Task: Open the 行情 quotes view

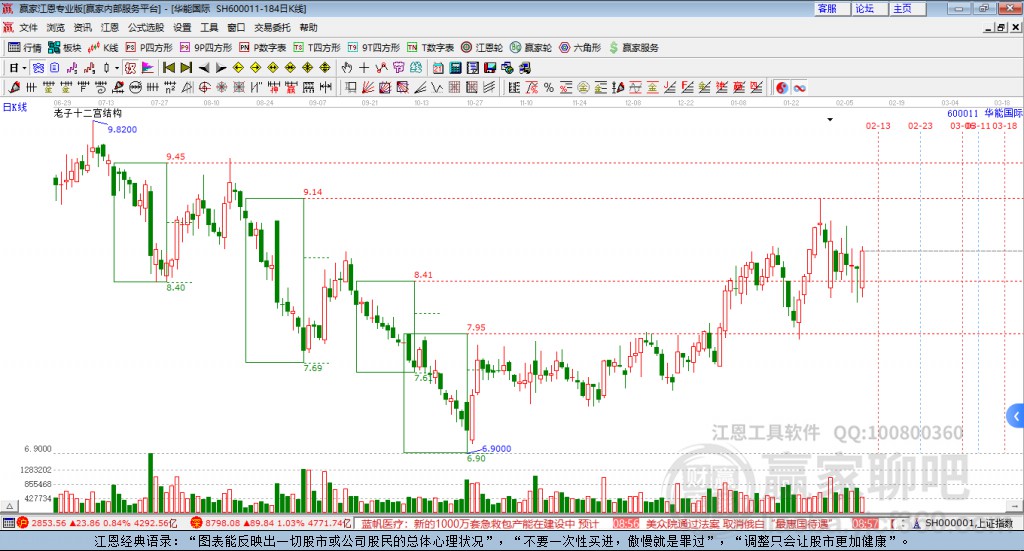Action: 25,48
